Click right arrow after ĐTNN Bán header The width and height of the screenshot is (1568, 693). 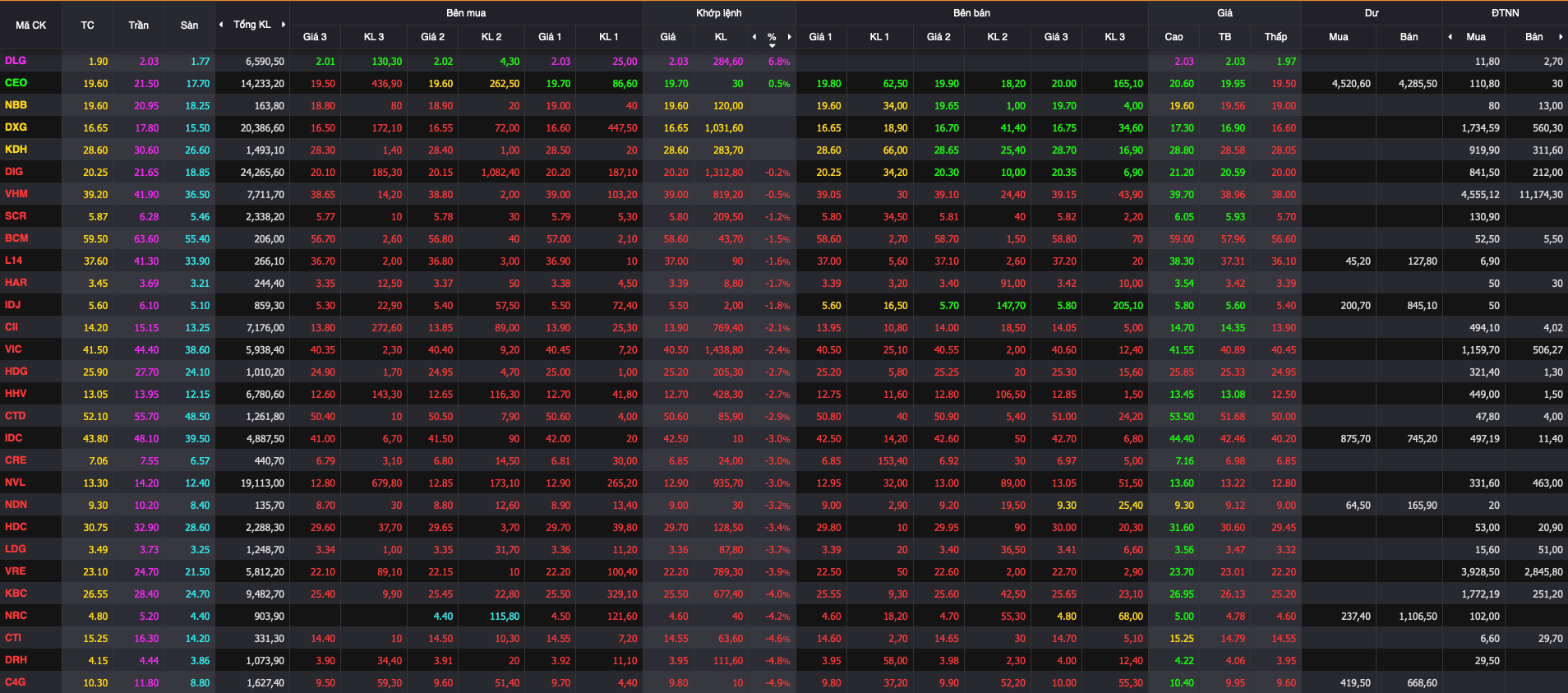click(1561, 37)
